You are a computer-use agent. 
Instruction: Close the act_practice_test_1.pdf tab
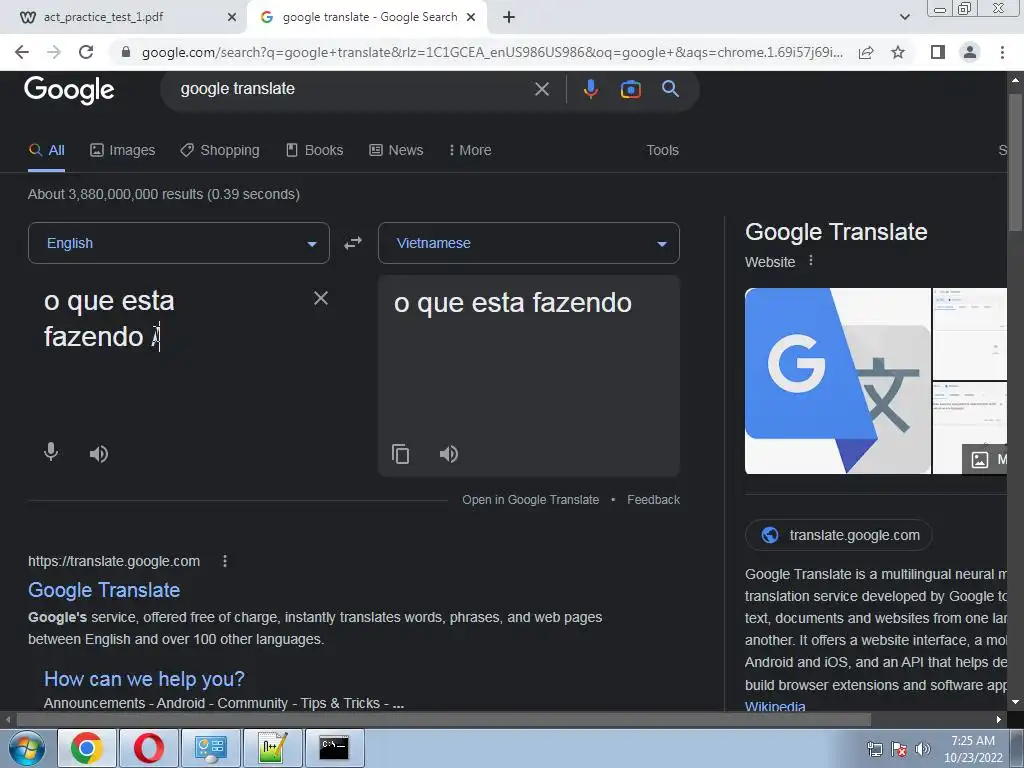point(232,17)
